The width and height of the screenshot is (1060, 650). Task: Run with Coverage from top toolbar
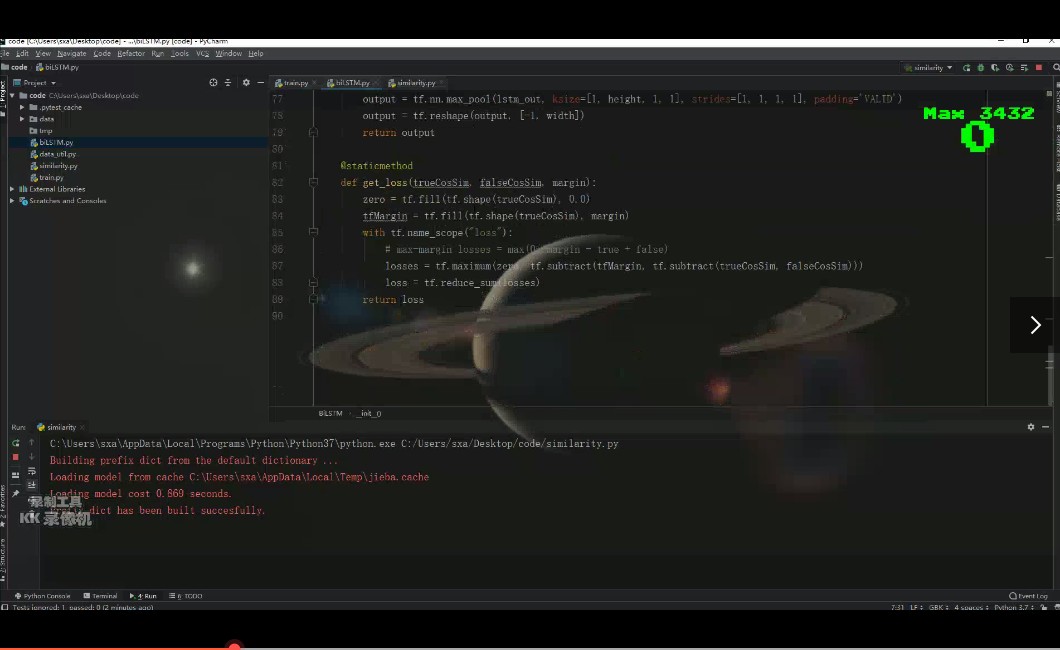click(995, 68)
